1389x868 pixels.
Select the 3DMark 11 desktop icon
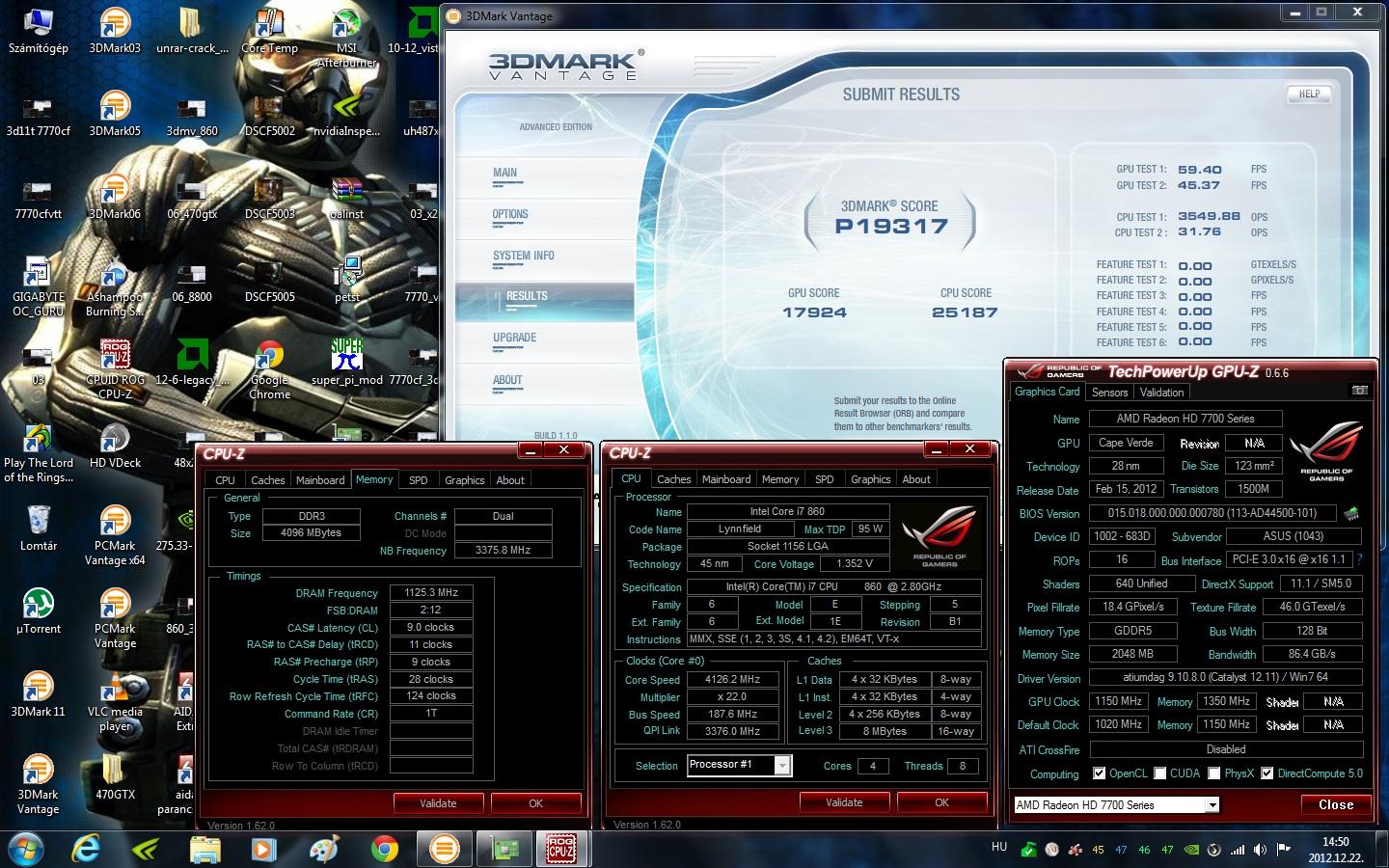pyautogui.click(x=38, y=693)
